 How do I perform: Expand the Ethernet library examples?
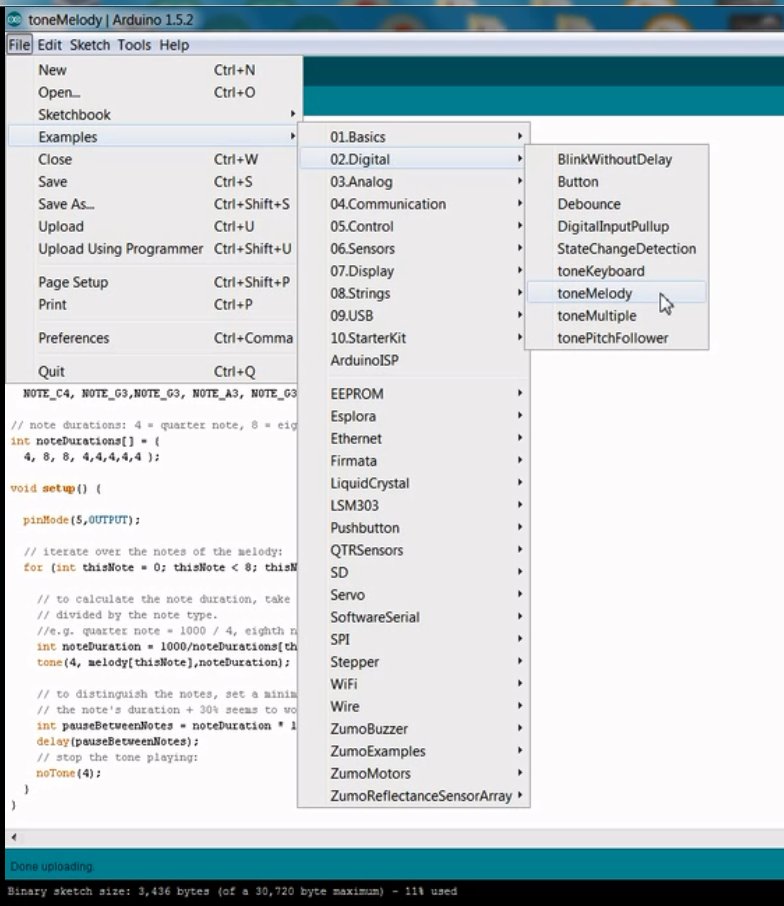point(414,439)
